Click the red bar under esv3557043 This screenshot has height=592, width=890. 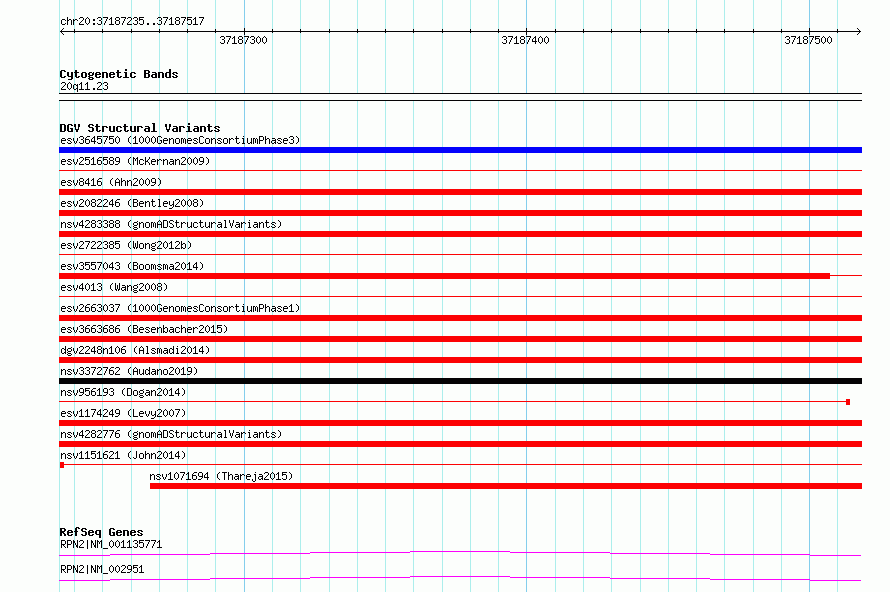click(444, 276)
